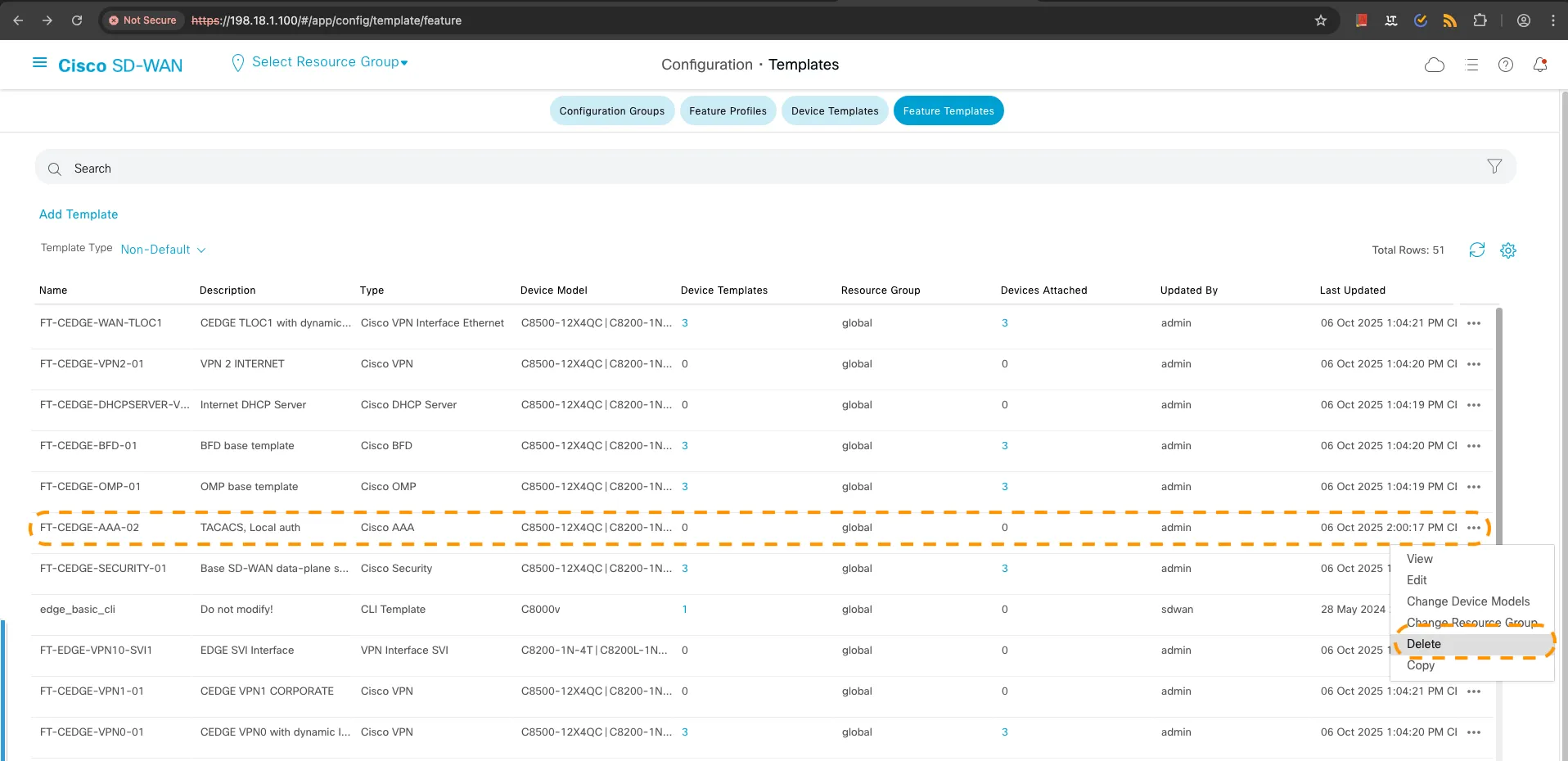Open the notifications bell
This screenshot has width=1568, height=761.
1539,65
